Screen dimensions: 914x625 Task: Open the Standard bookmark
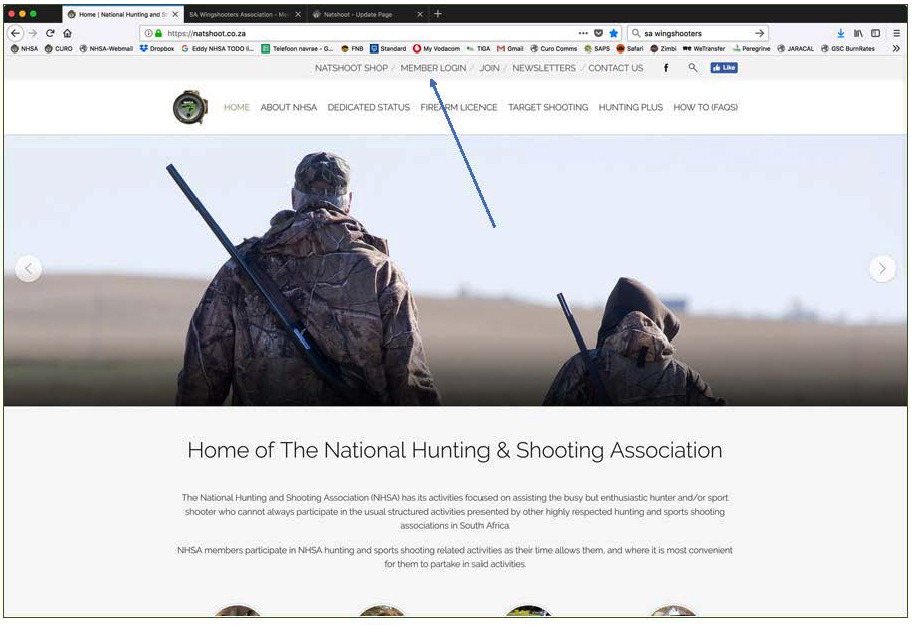pos(388,48)
